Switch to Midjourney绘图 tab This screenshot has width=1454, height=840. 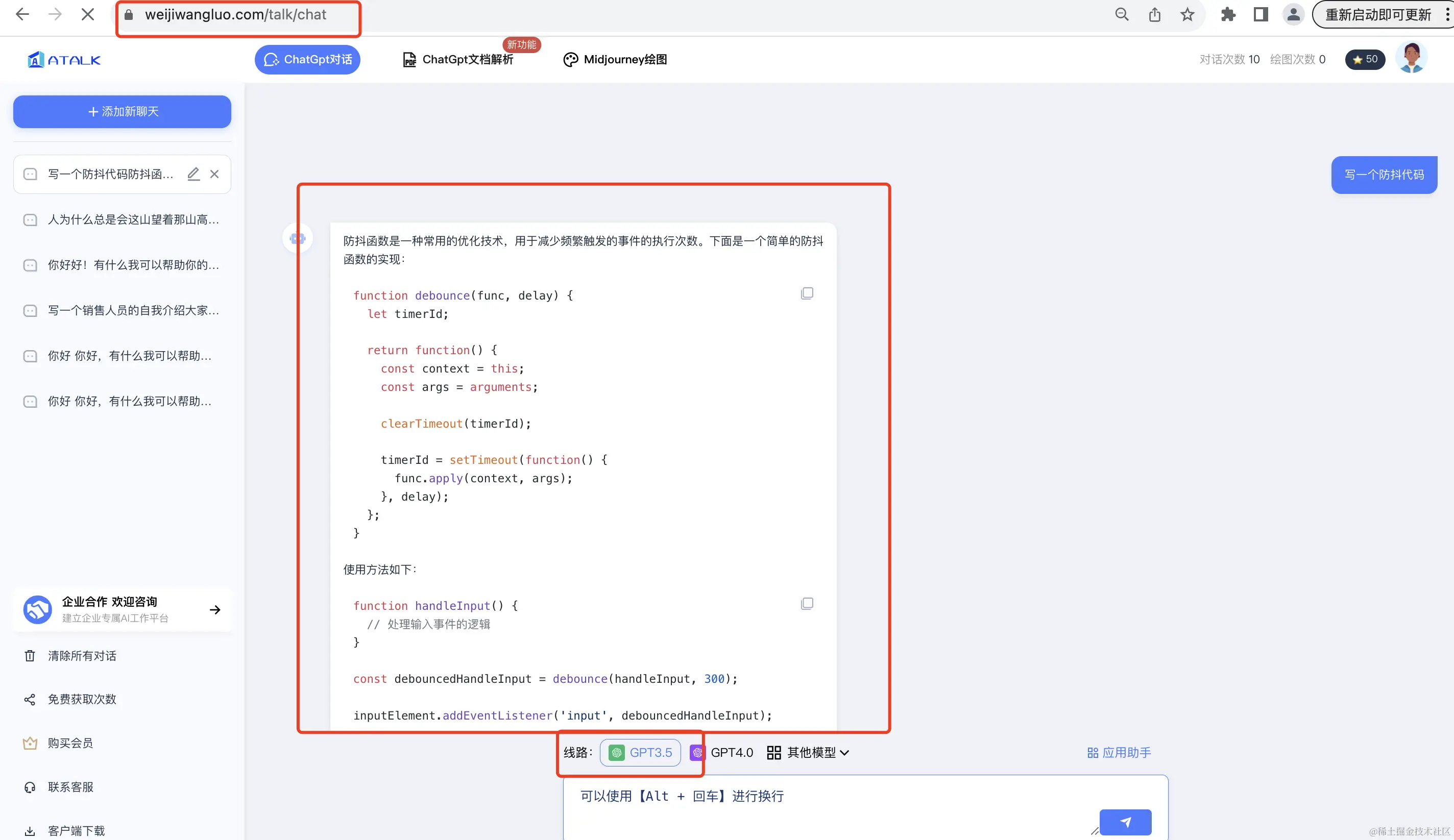coord(615,59)
